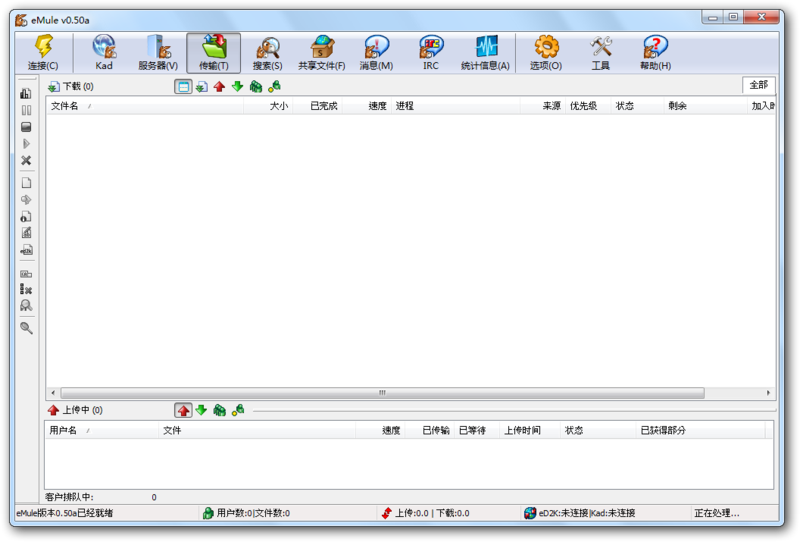Open the Messages (消息) page

376,53
